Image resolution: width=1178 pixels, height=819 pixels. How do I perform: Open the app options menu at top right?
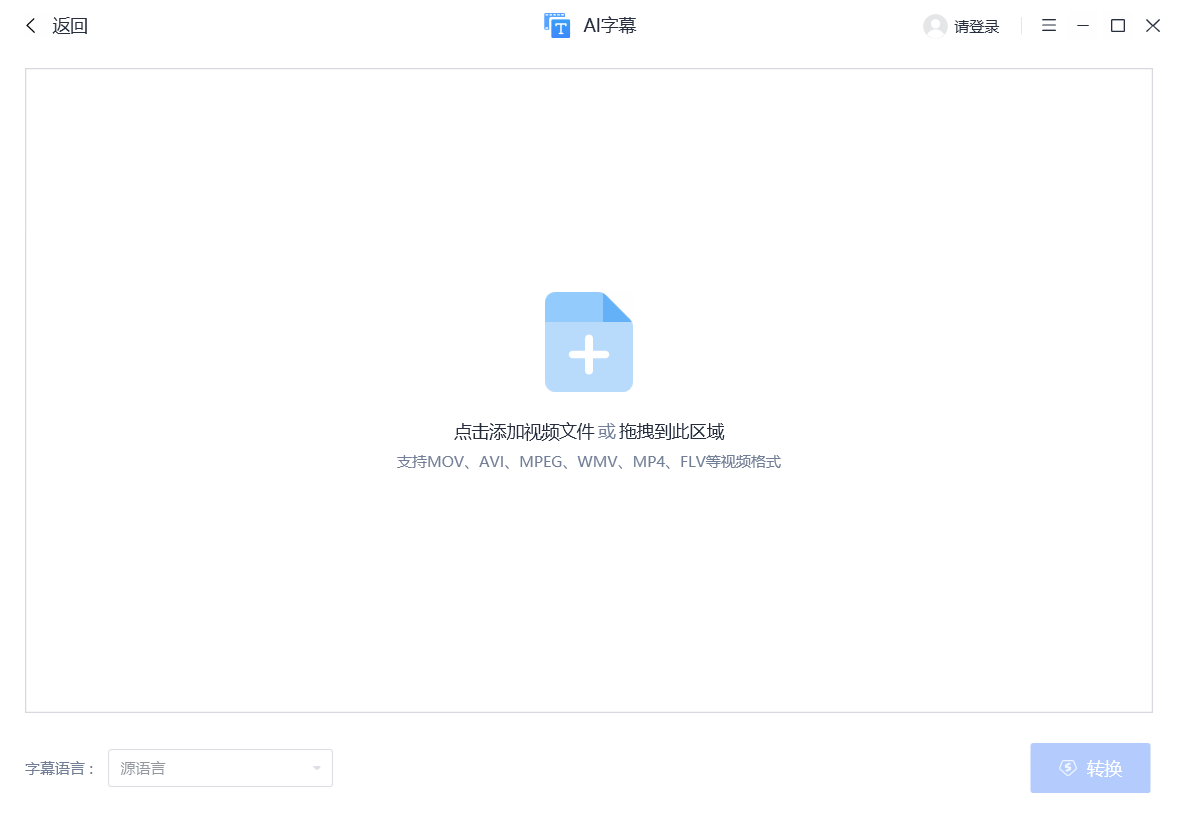pyautogui.click(x=1048, y=25)
